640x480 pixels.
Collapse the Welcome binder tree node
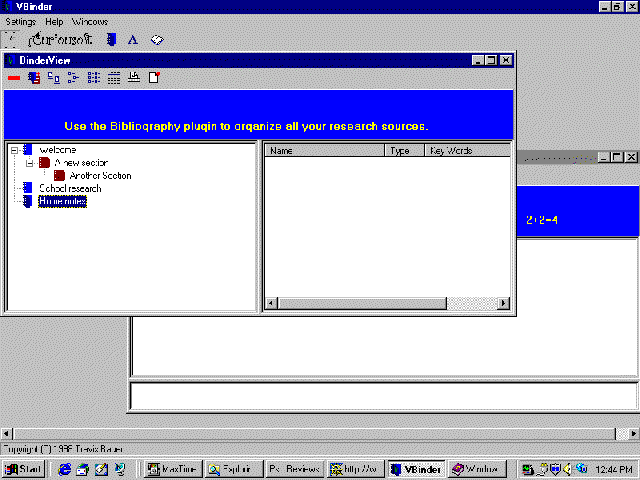[x=15, y=150]
